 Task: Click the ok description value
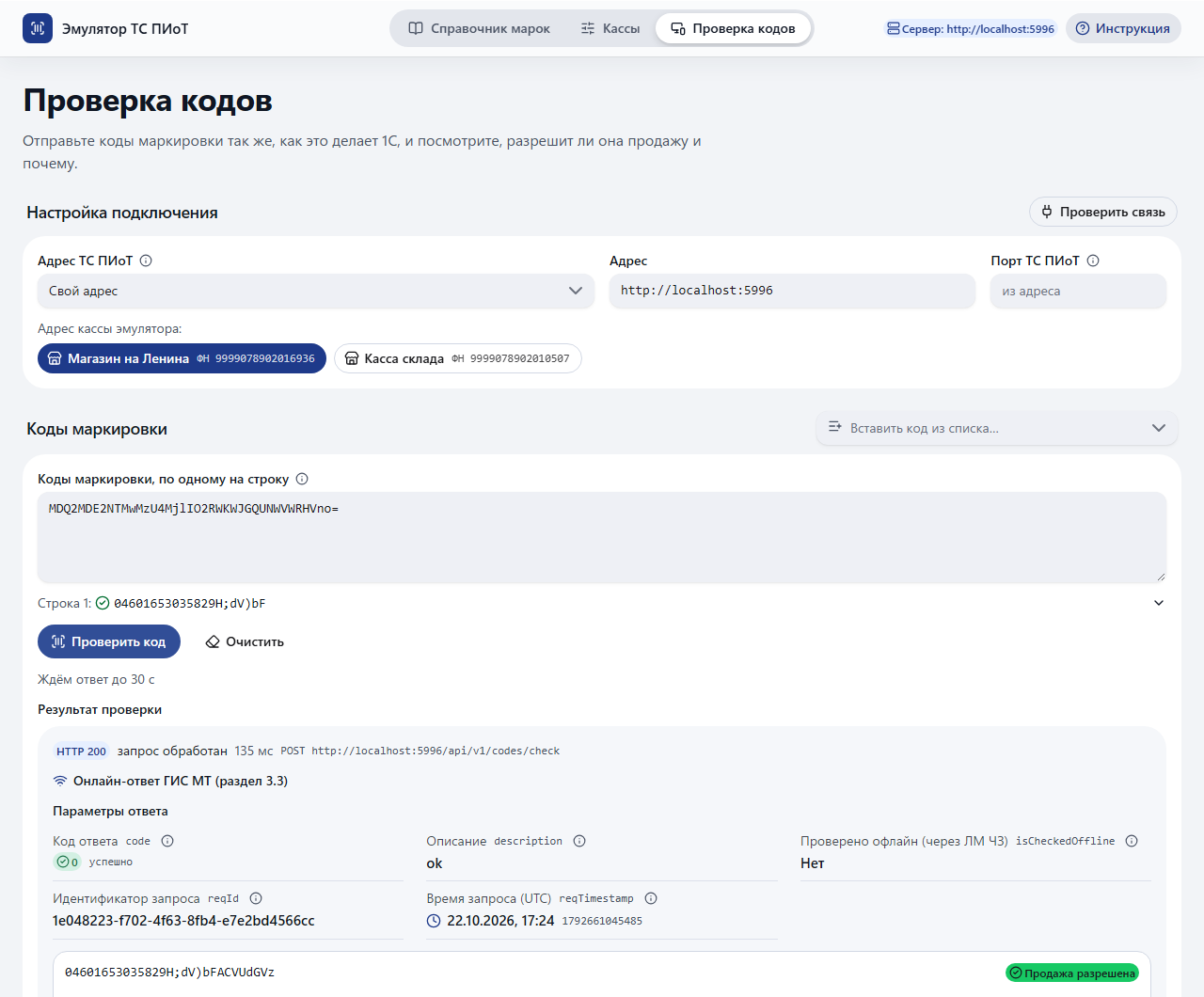coord(435,863)
